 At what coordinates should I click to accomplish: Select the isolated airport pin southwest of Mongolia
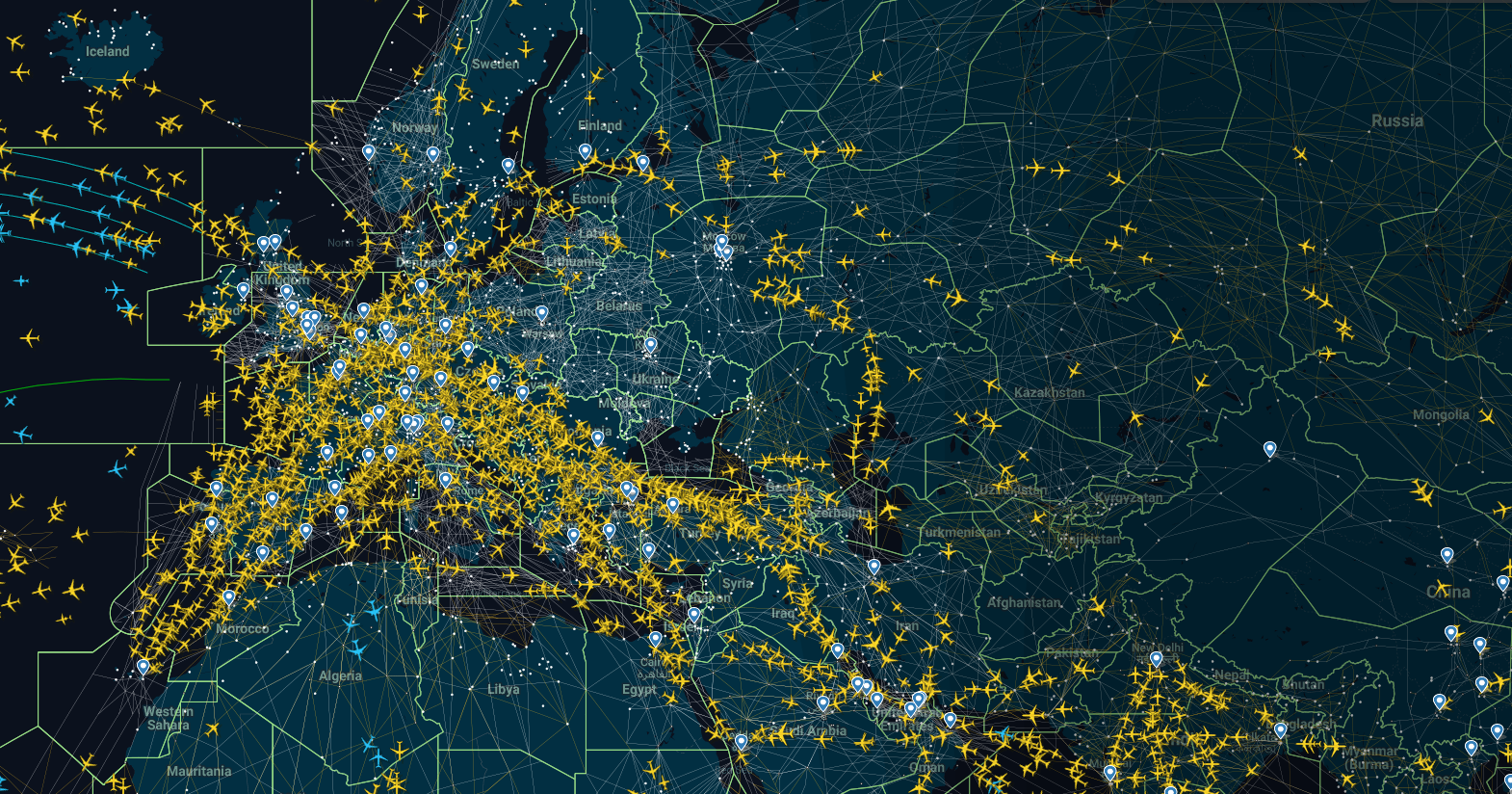(1269, 449)
